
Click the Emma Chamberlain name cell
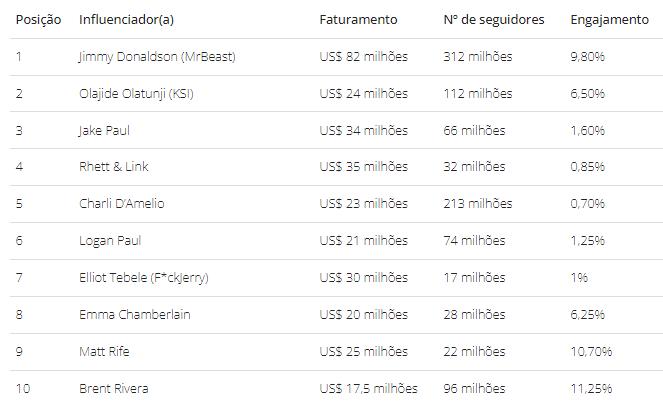(x=134, y=315)
